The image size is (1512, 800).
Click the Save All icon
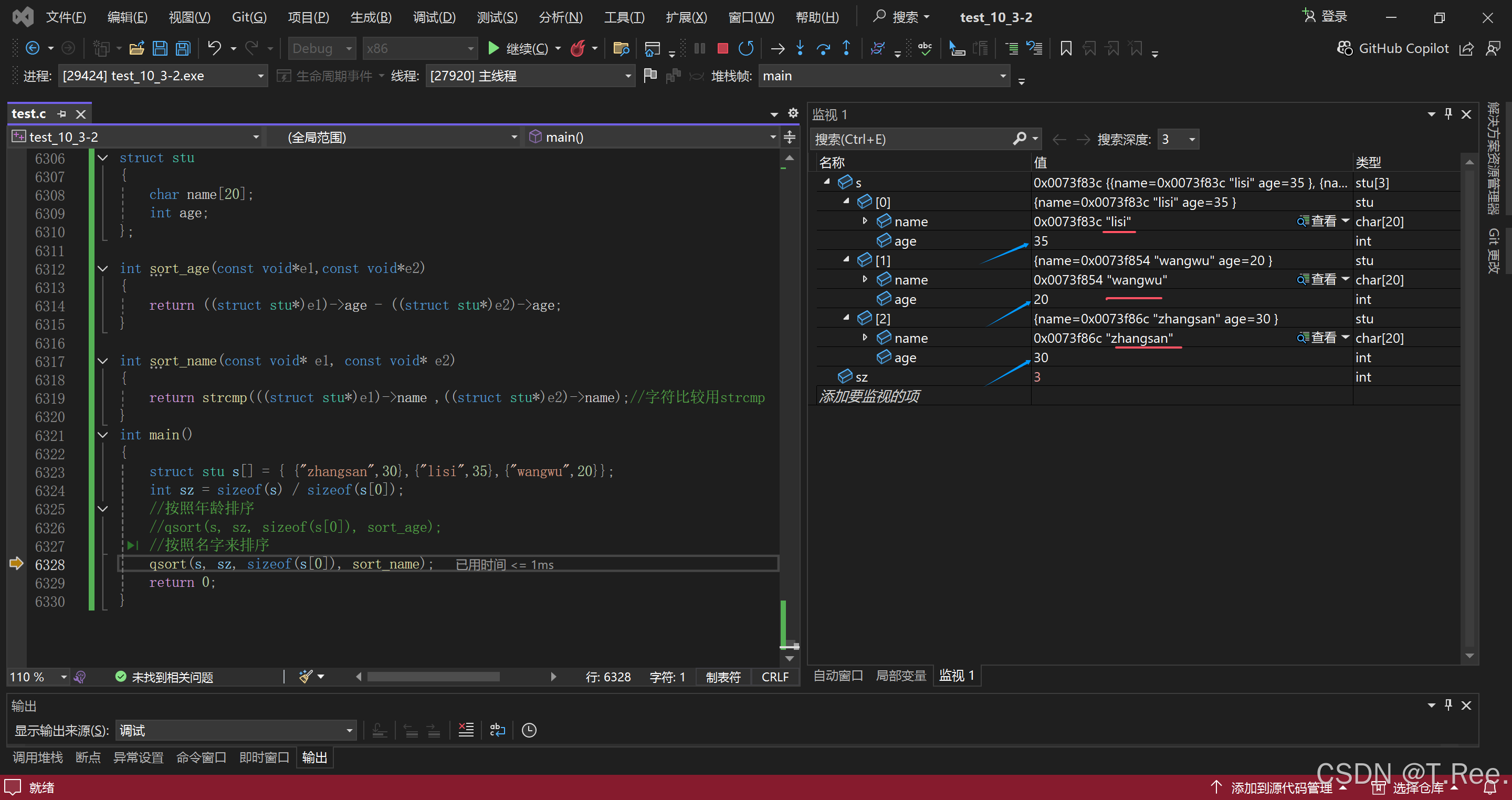click(184, 49)
